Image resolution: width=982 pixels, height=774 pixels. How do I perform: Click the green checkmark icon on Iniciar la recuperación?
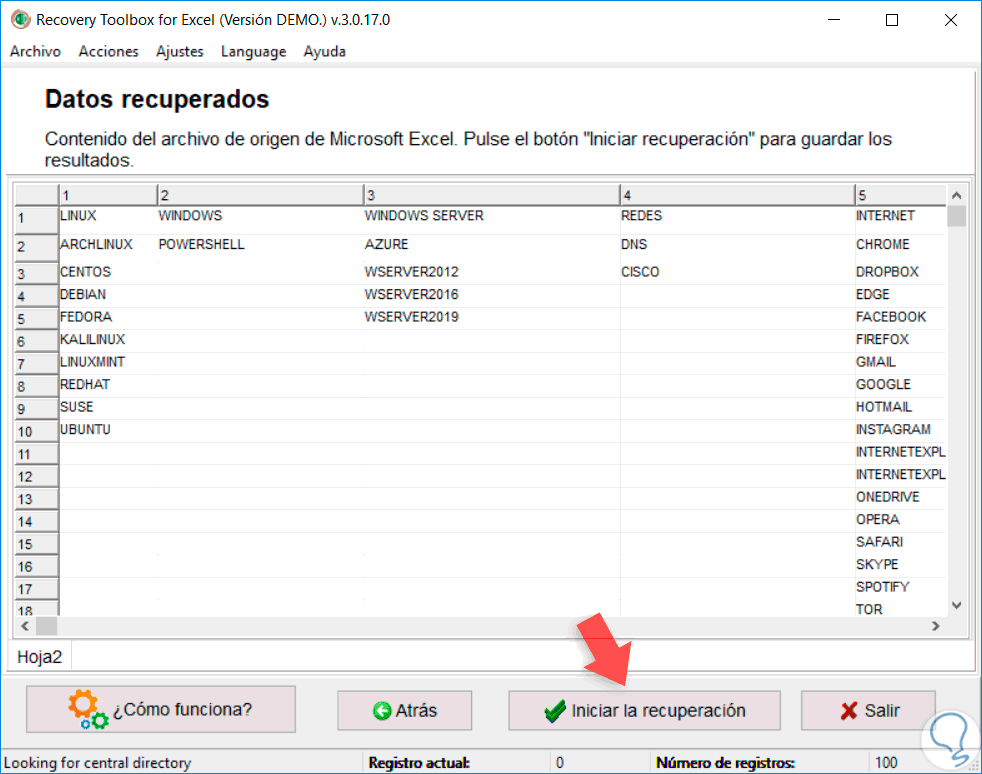point(555,711)
